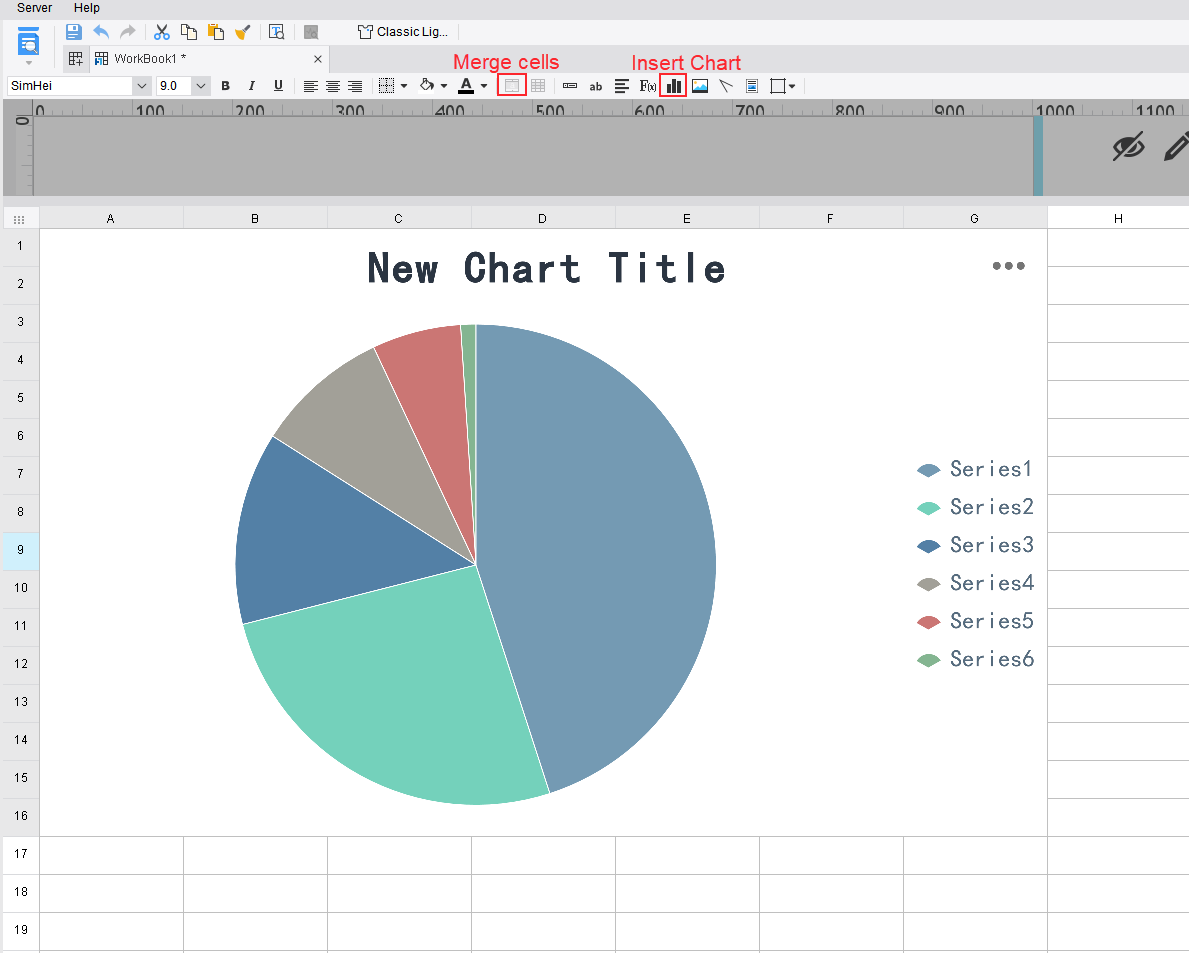
Task: Open the font size 9.0 dropdown
Action: tap(200, 86)
